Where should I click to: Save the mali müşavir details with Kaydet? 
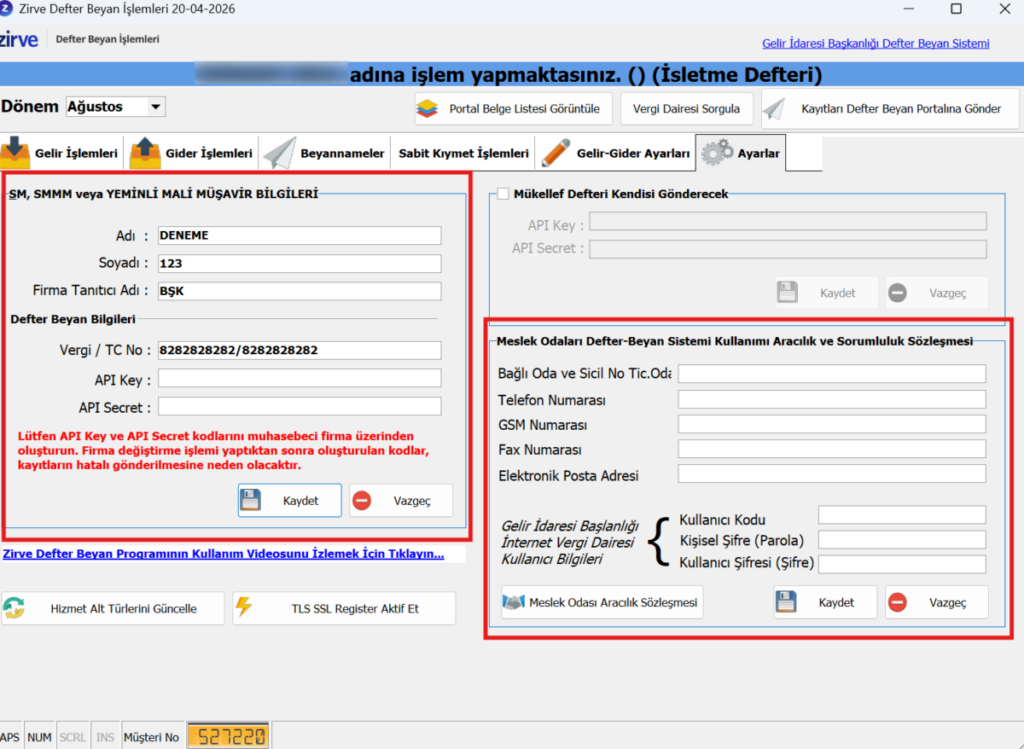[x=289, y=501]
